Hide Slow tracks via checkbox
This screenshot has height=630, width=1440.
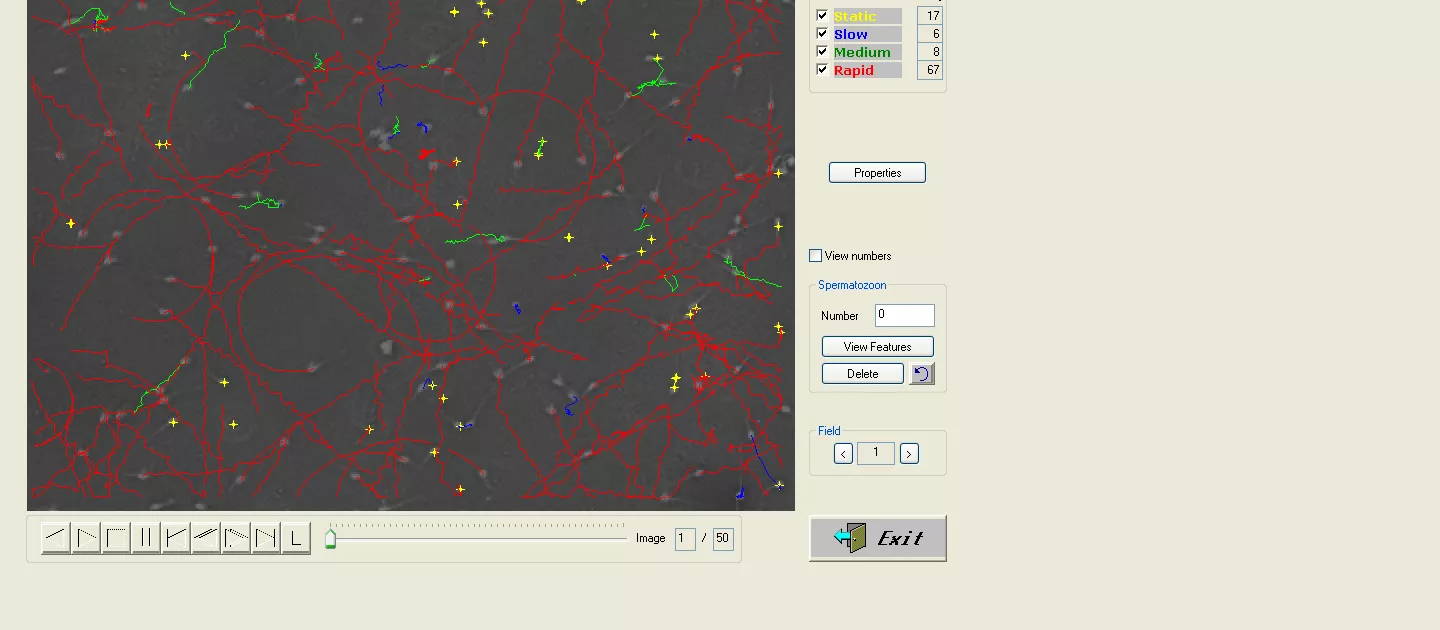822,34
